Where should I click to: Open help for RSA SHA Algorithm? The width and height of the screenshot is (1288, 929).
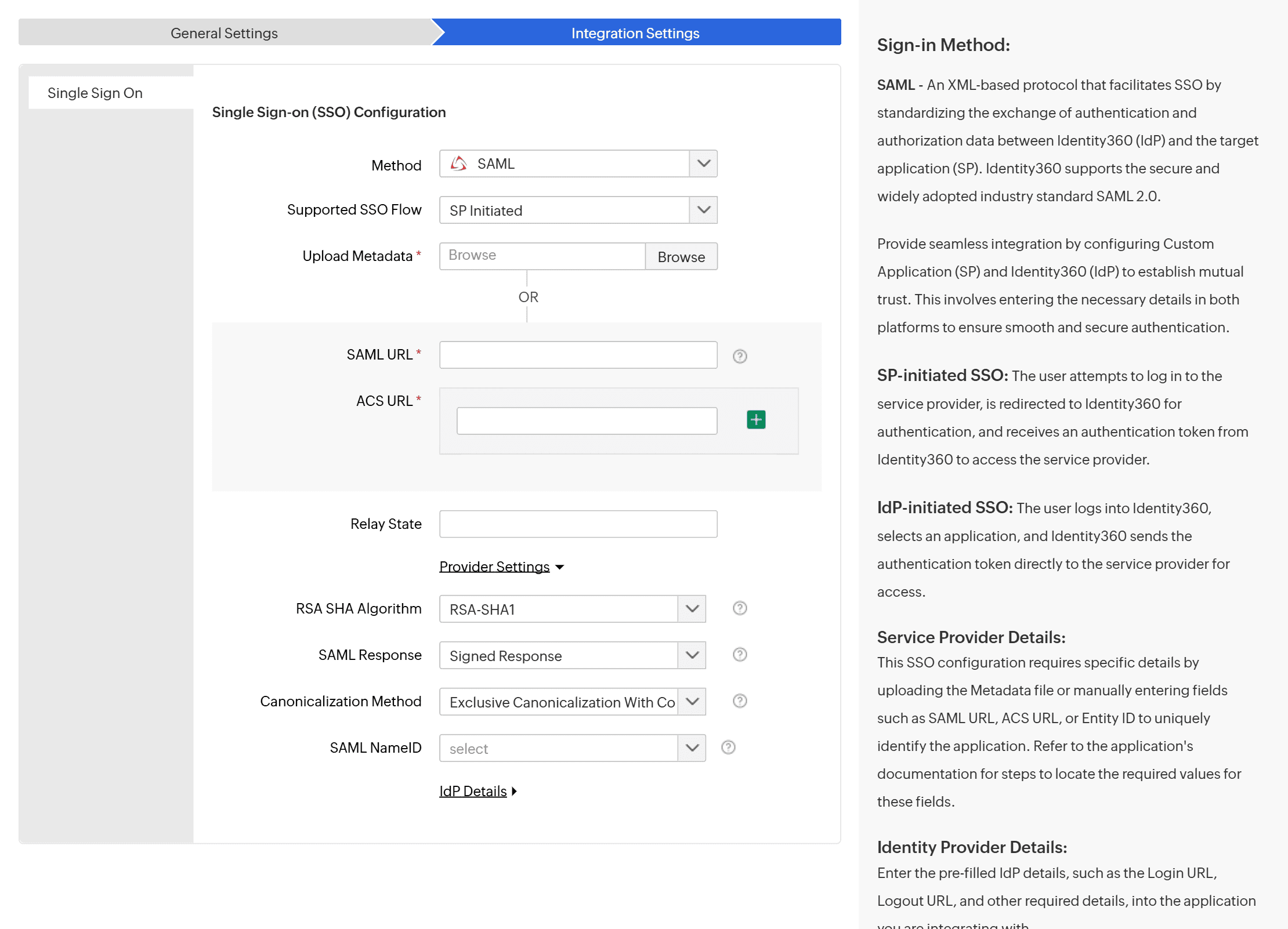740,608
